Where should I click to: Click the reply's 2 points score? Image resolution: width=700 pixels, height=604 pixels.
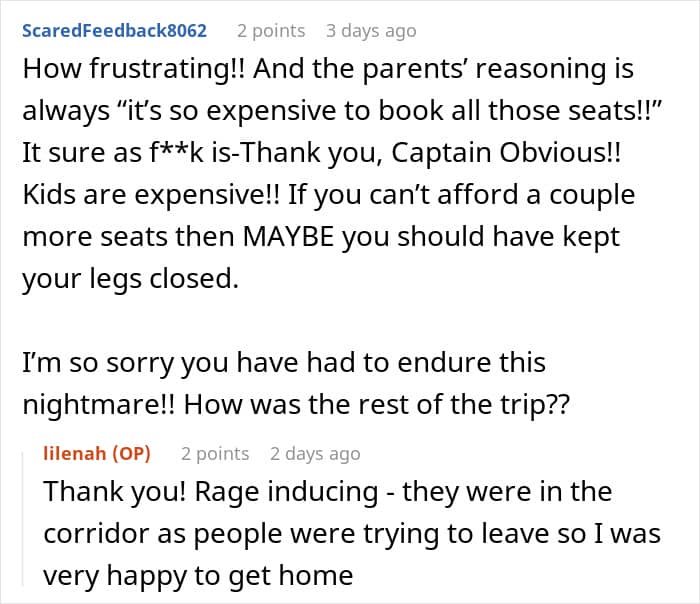(x=215, y=454)
